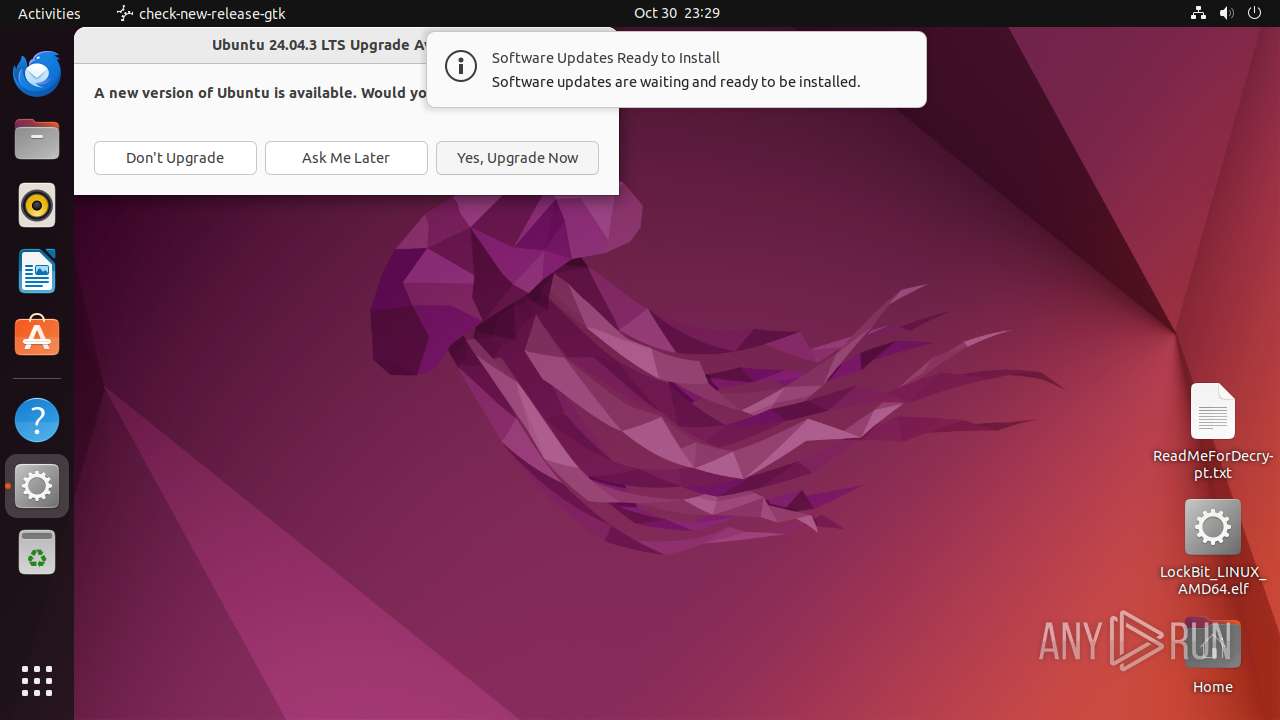Viewport: 1280px width, 720px height.
Task: Open Thunderbird mail from the dock
Action: pos(37,74)
